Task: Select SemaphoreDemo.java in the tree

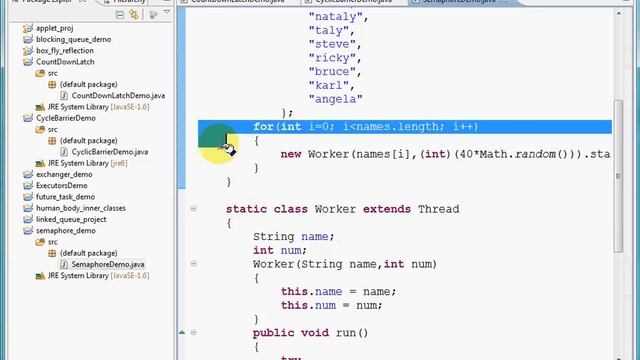Action: [x=108, y=264]
